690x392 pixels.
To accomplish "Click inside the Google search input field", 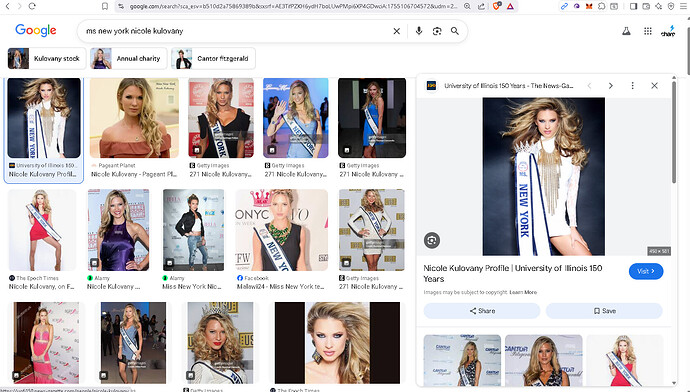I will tap(235, 31).
